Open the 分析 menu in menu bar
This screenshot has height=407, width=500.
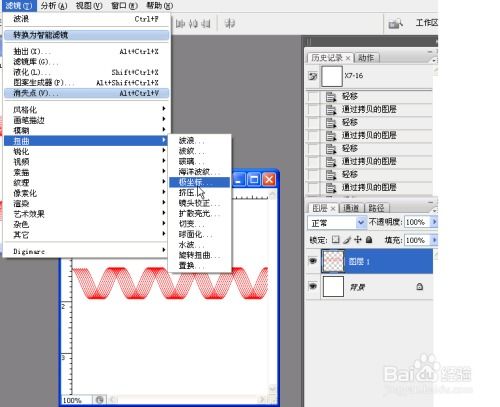[x=54, y=6]
